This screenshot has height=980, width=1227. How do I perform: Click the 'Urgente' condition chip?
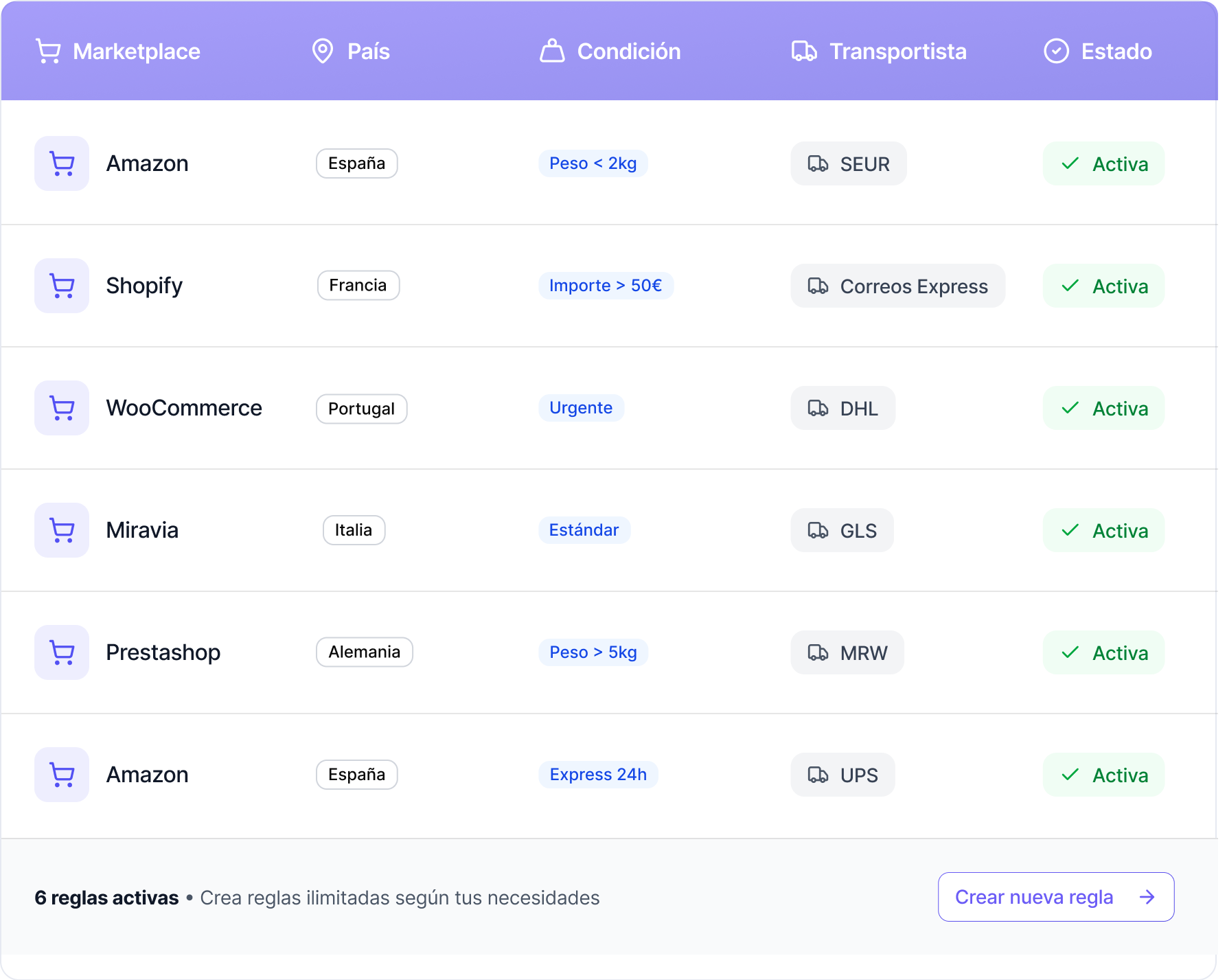581,408
